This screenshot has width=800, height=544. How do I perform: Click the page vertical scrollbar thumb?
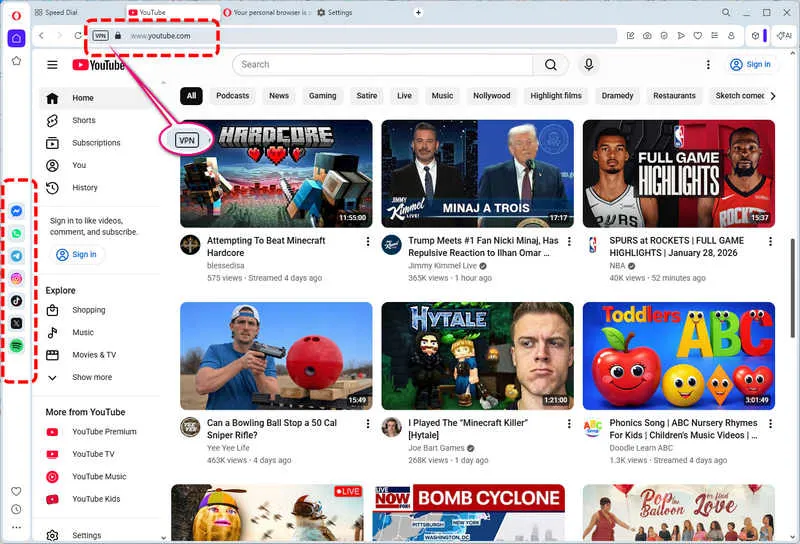pyautogui.click(x=792, y=288)
